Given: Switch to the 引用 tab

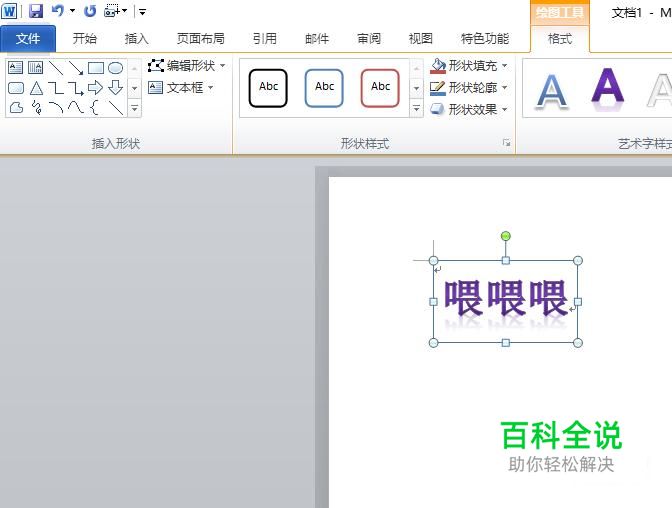Looking at the screenshot, I should (x=264, y=39).
